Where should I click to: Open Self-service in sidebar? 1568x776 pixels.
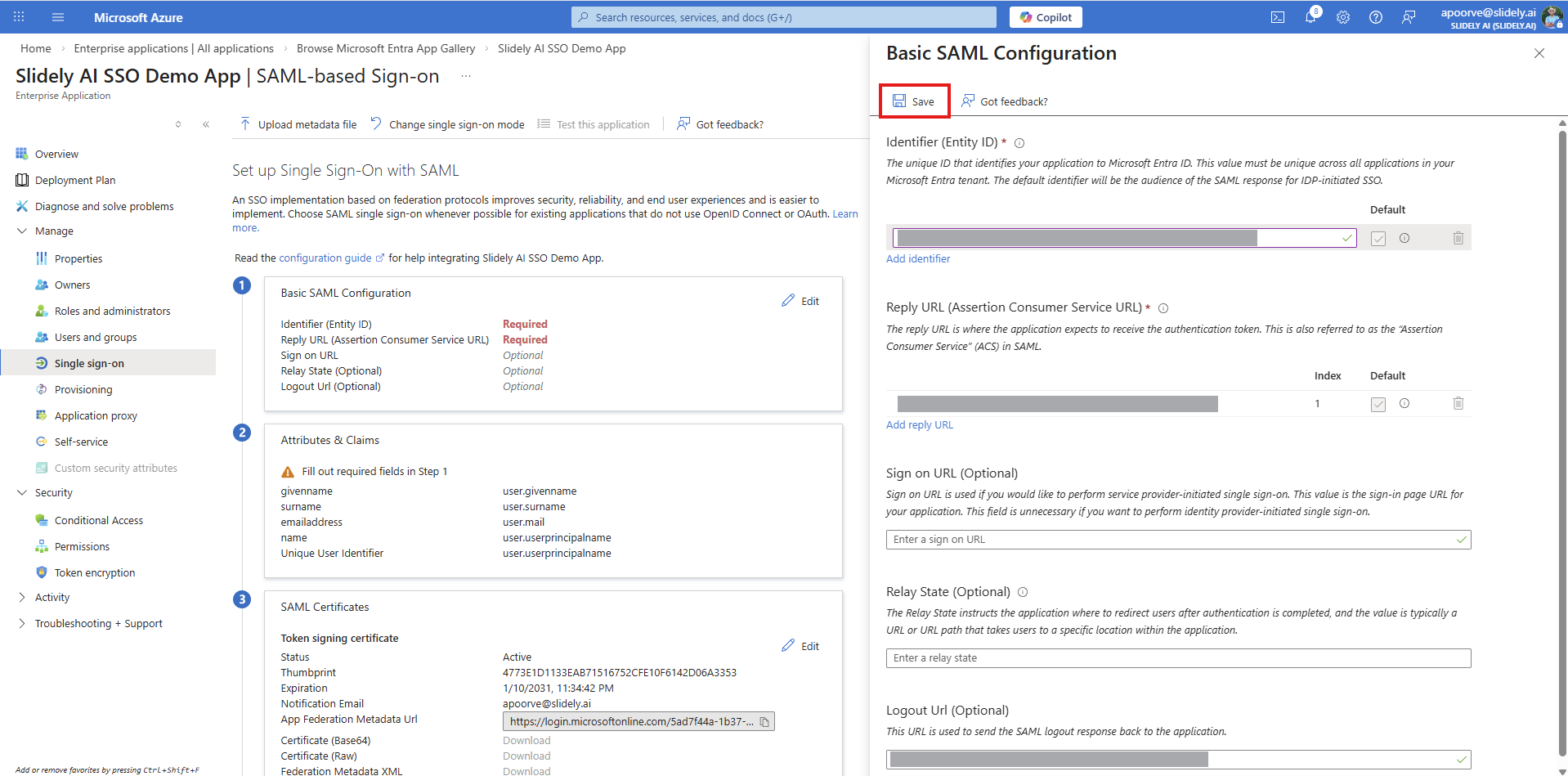(x=81, y=442)
